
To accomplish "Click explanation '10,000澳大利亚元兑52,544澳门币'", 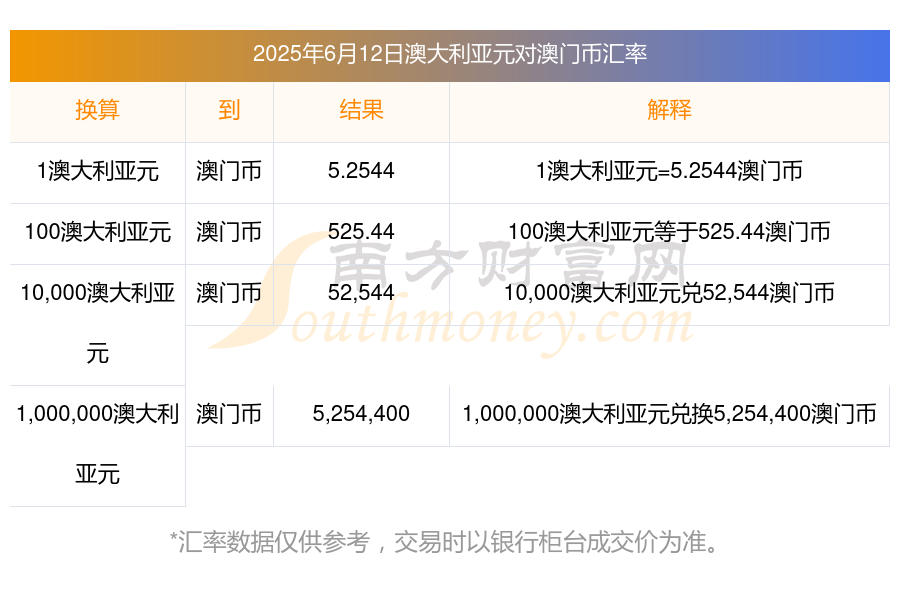I will (x=669, y=293).
